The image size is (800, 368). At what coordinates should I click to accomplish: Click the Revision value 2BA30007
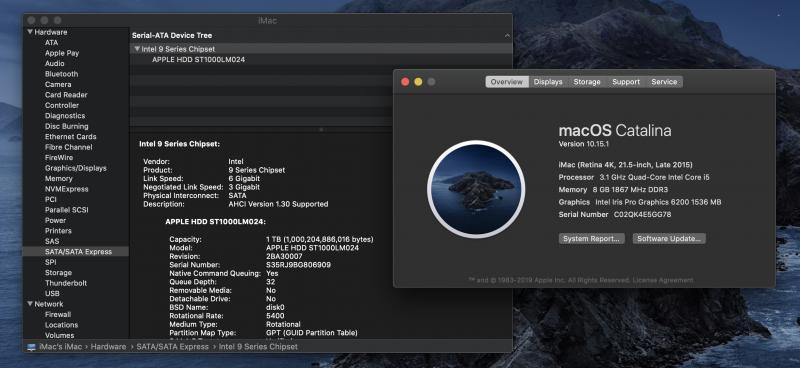tap(284, 256)
